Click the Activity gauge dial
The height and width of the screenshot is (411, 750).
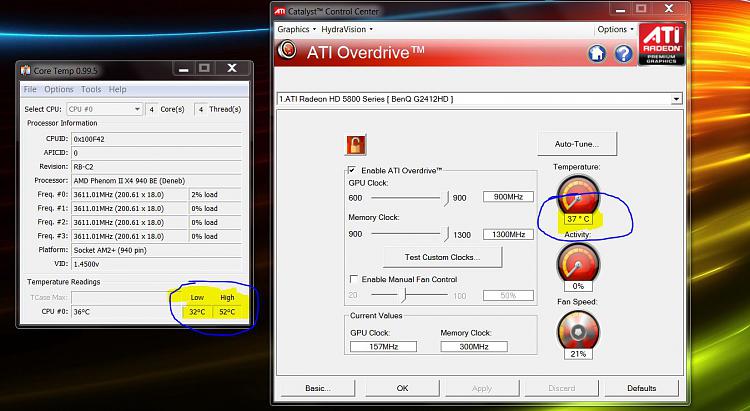pyautogui.click(x=578, y=262)
